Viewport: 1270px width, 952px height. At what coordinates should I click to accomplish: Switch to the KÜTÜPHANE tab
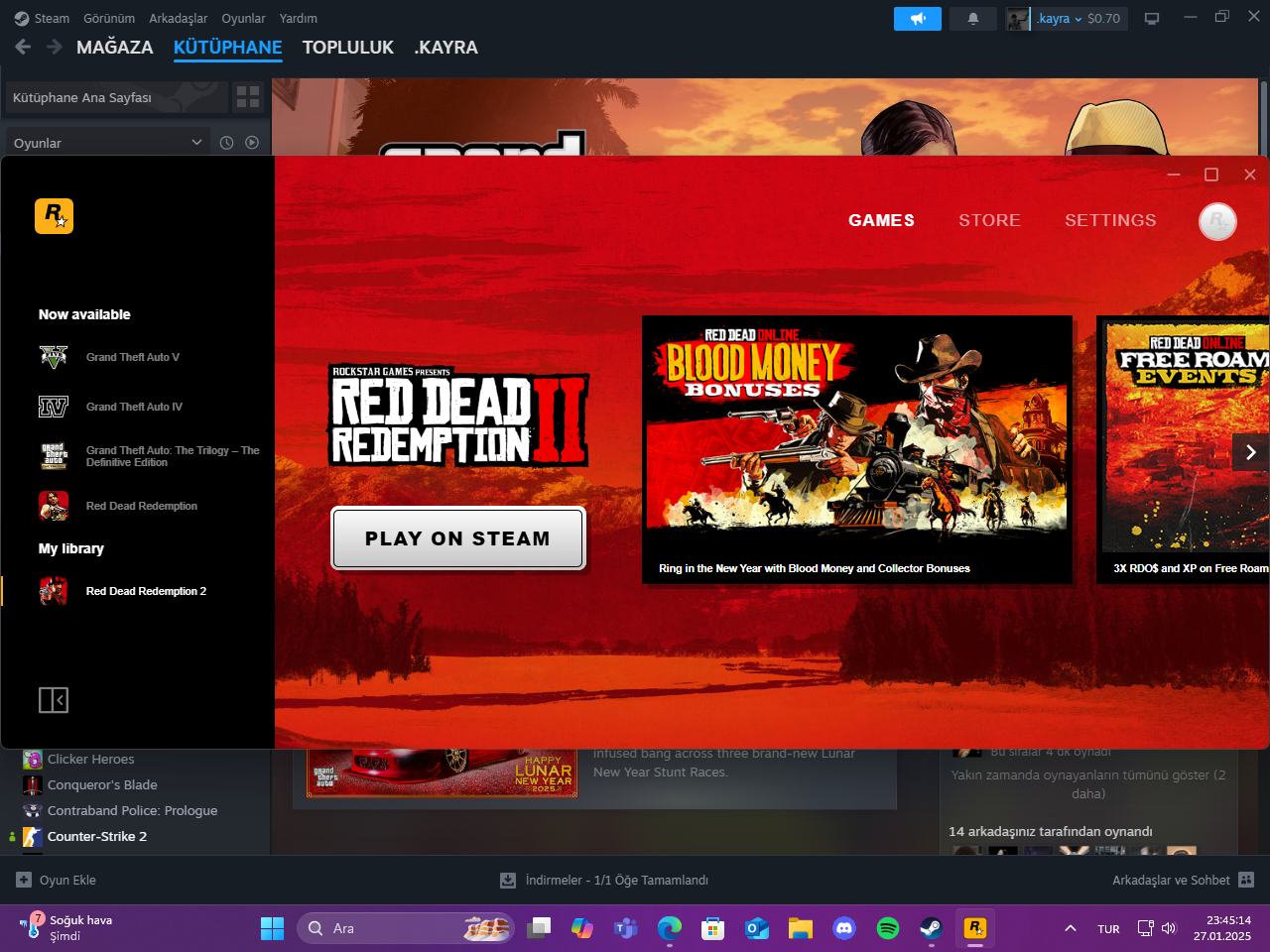(x=228, y=48)
